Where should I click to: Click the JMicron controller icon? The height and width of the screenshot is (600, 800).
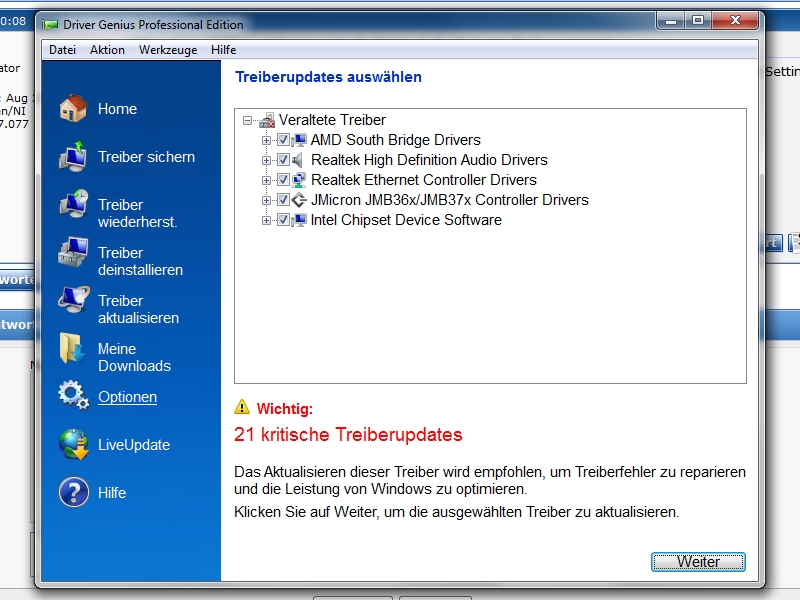[299, 200]
